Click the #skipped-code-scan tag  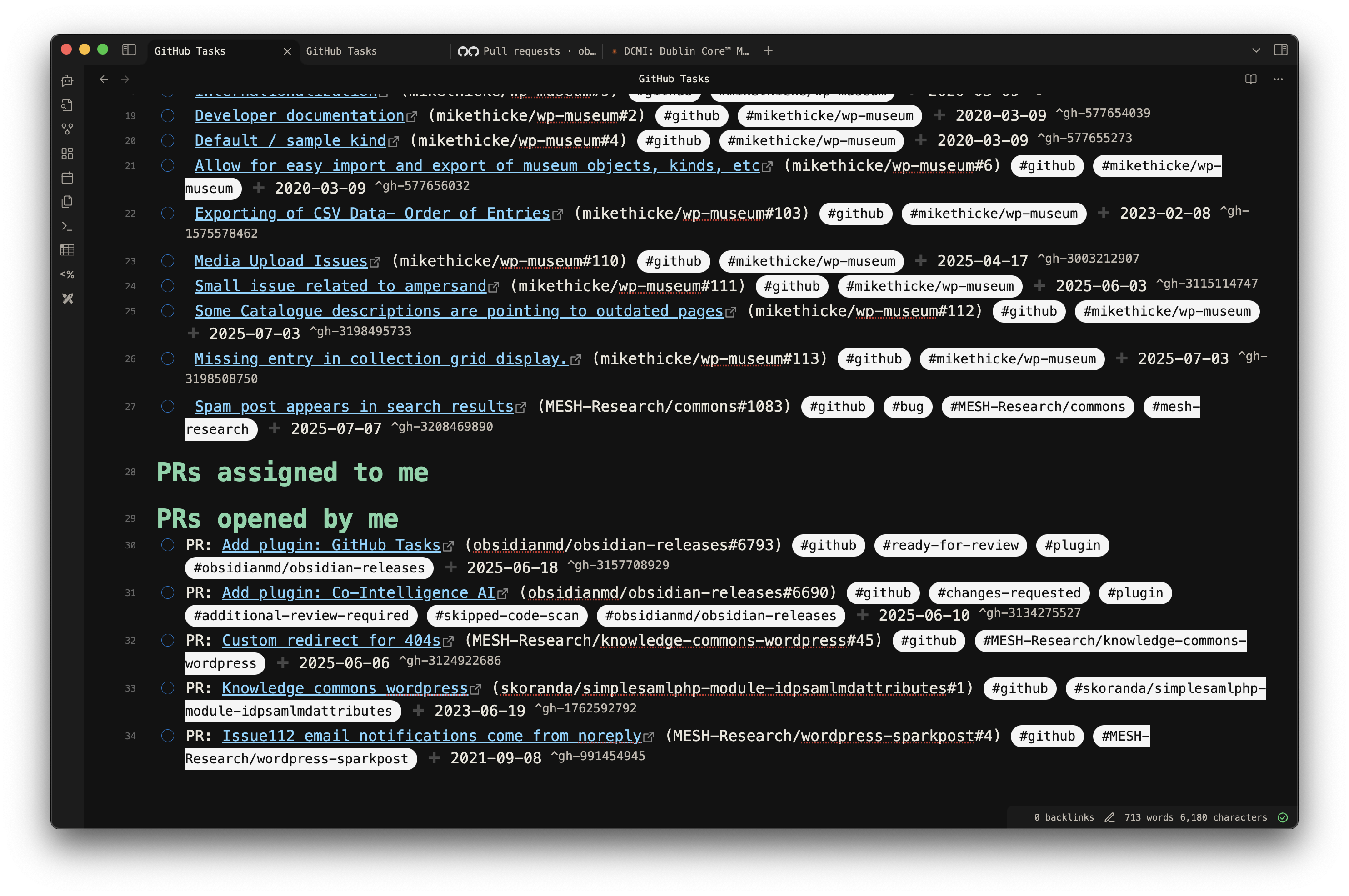coord(506,616)
